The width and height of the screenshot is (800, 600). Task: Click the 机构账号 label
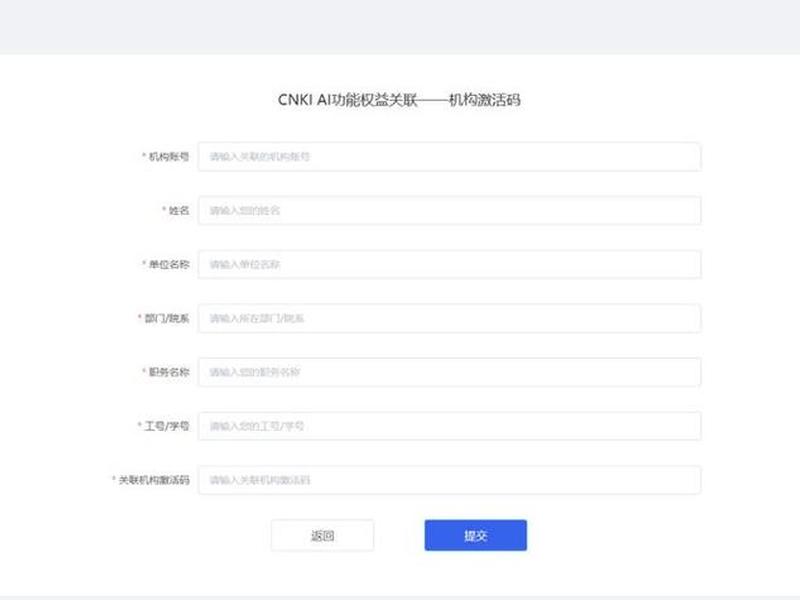[x=168, y=157]
